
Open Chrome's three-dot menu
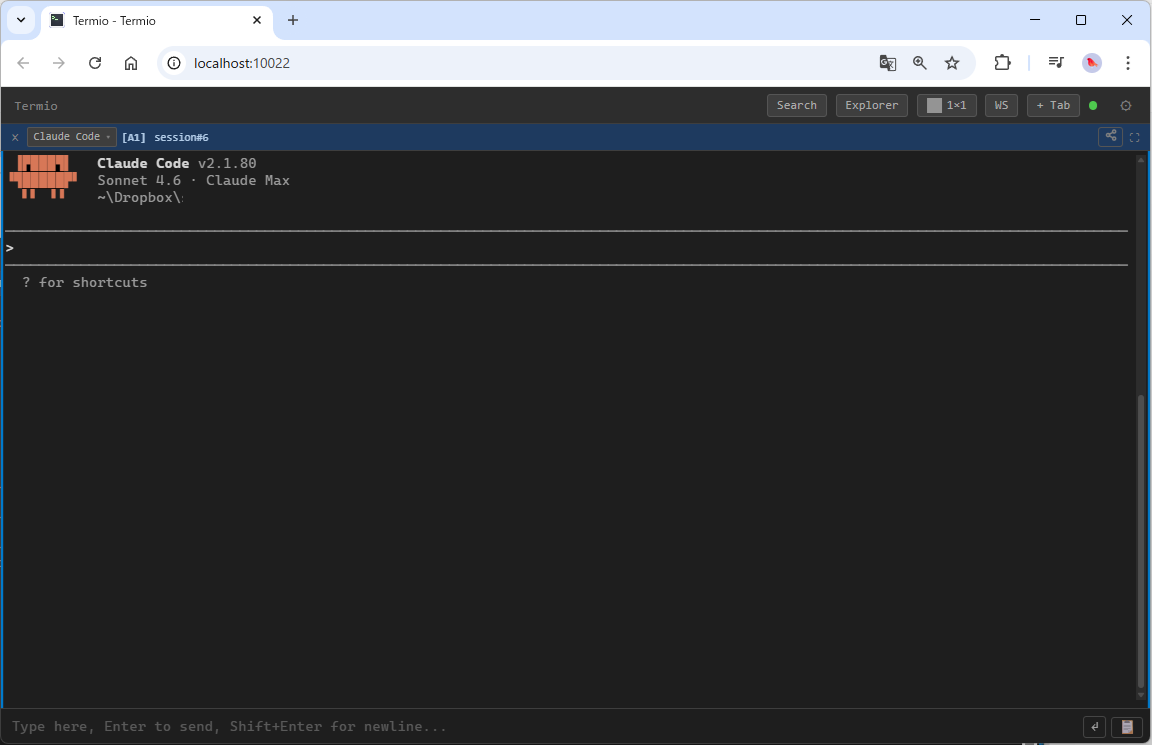[x=1128, y=62]
